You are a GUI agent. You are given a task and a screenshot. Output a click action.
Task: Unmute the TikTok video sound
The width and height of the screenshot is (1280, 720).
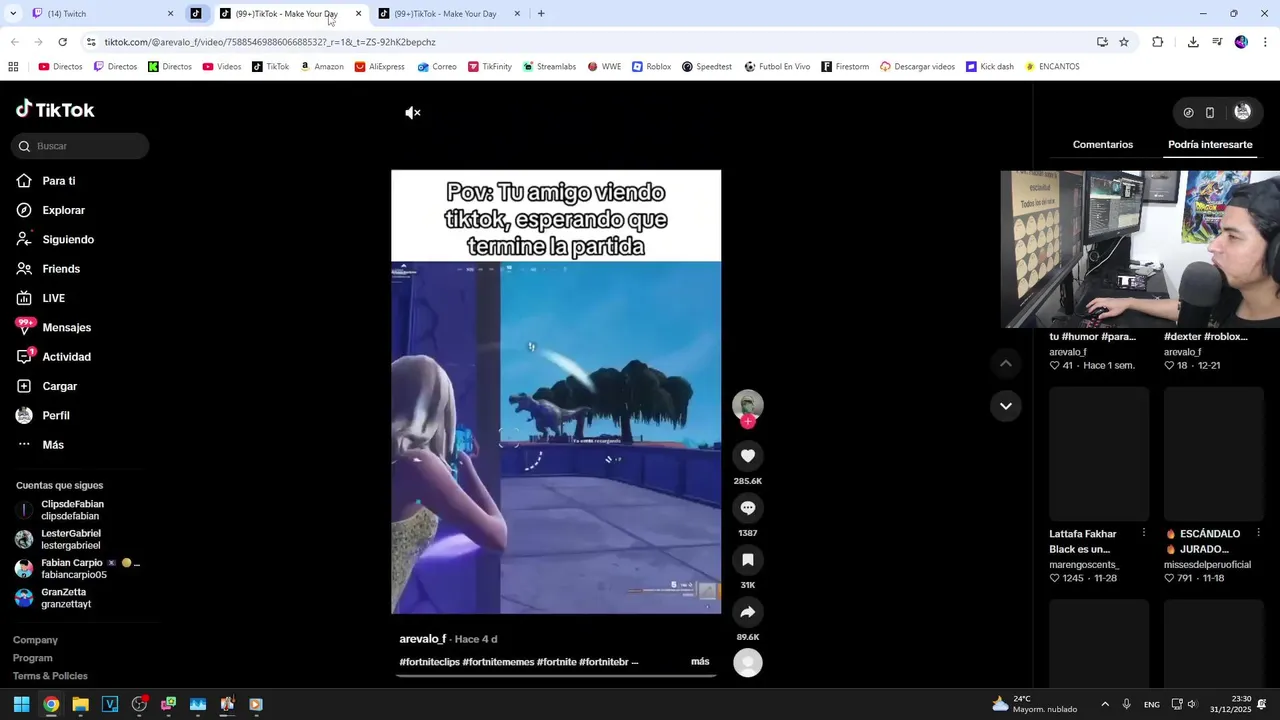pyautogui.click(x=412, y=113)
